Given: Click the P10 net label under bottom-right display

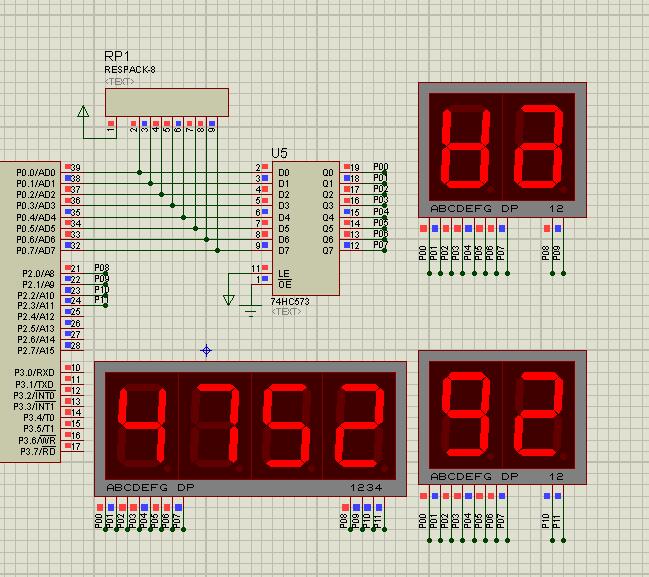Looking at the screenshot, I should tap(546, 521).
